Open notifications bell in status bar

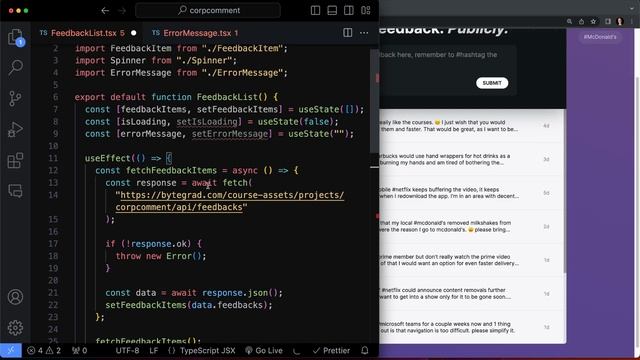pos(364,350)
